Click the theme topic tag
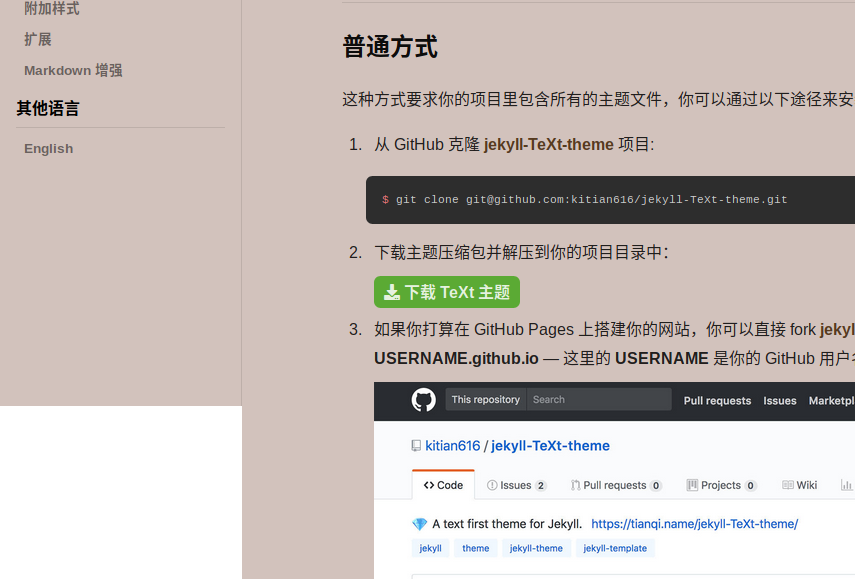This screenshot has width=855, height=579. pyautogui.click(x=475, y=548)
